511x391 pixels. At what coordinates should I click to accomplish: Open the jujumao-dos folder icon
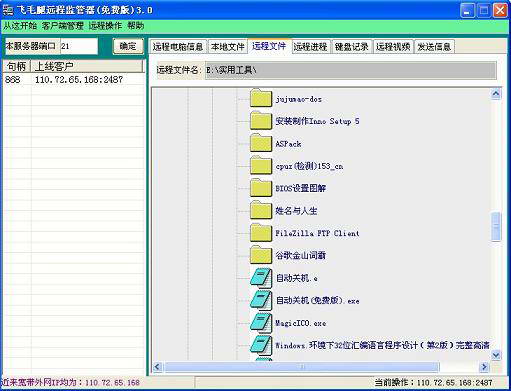click(x=261, y=98)
